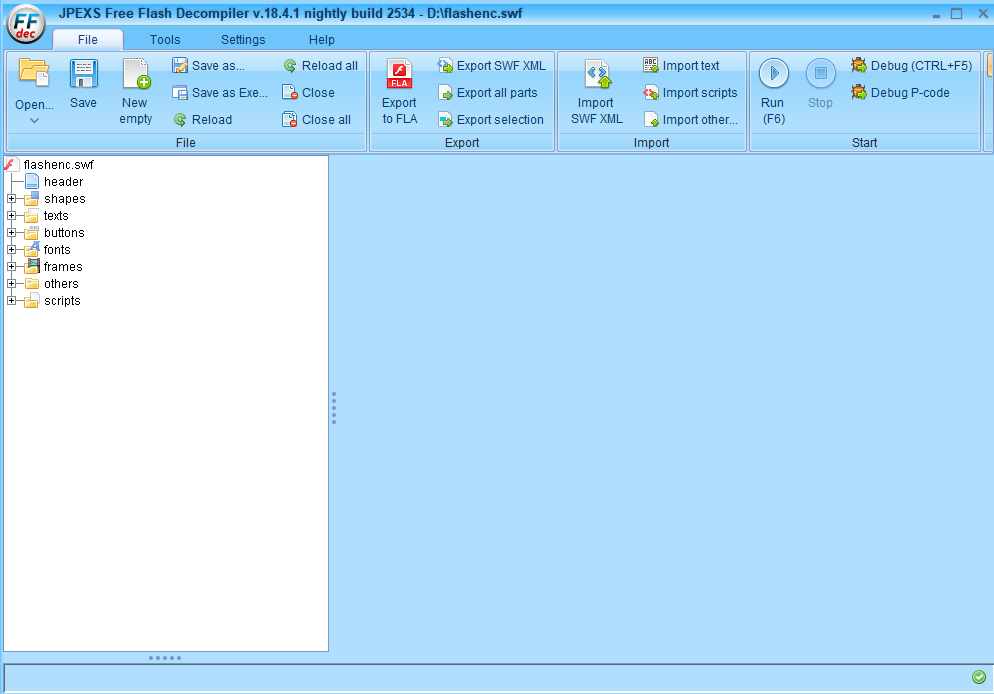Click the Close all label
This screenshot has height=694, width=994.
point(326,120)
